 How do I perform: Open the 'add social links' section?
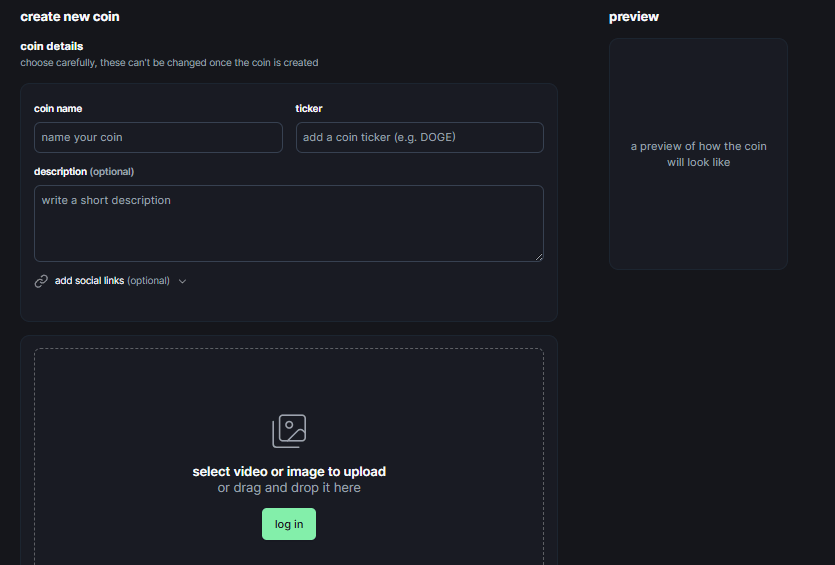point(111,281)
